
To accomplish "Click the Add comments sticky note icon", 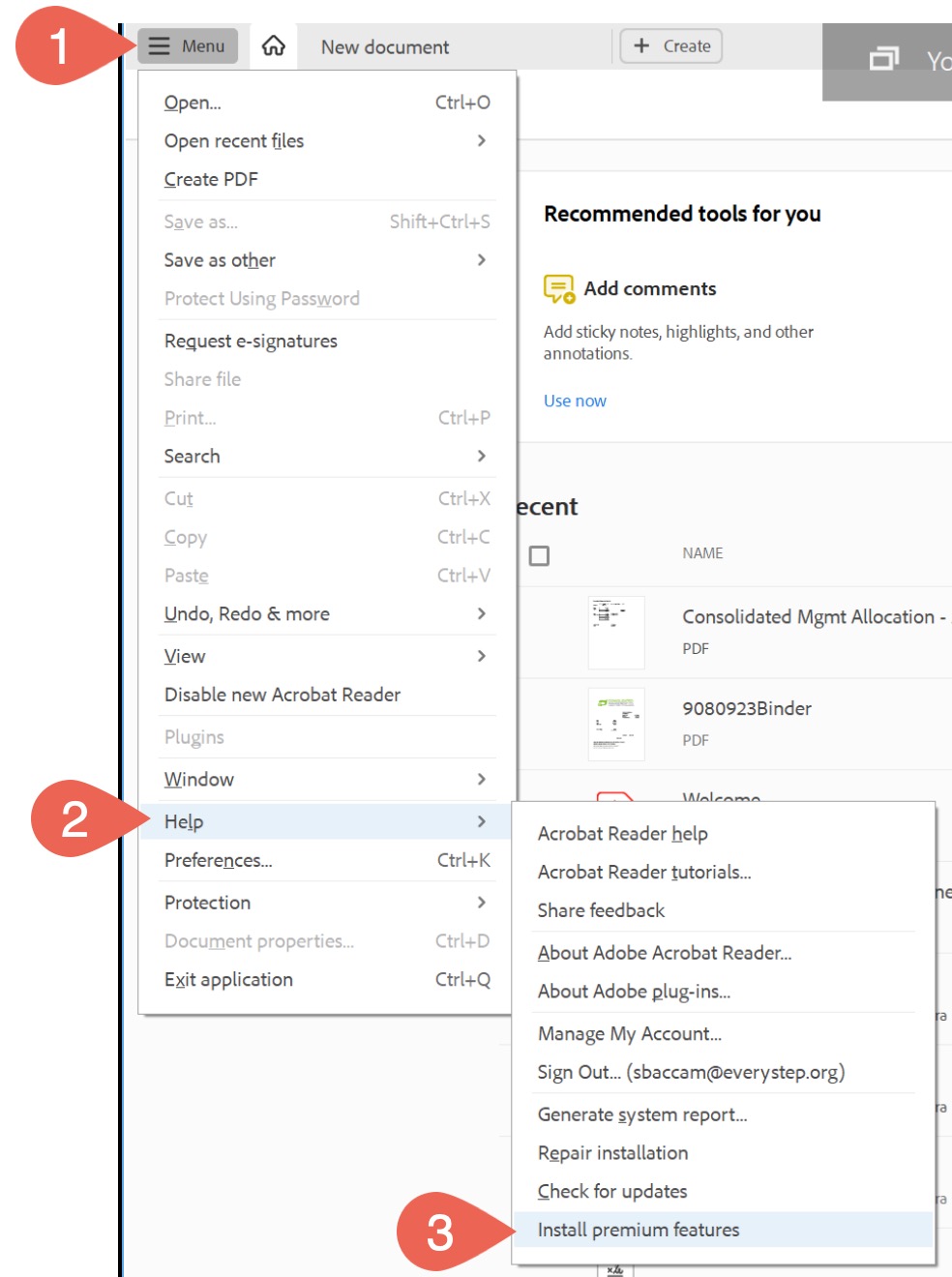I will 559,288.
